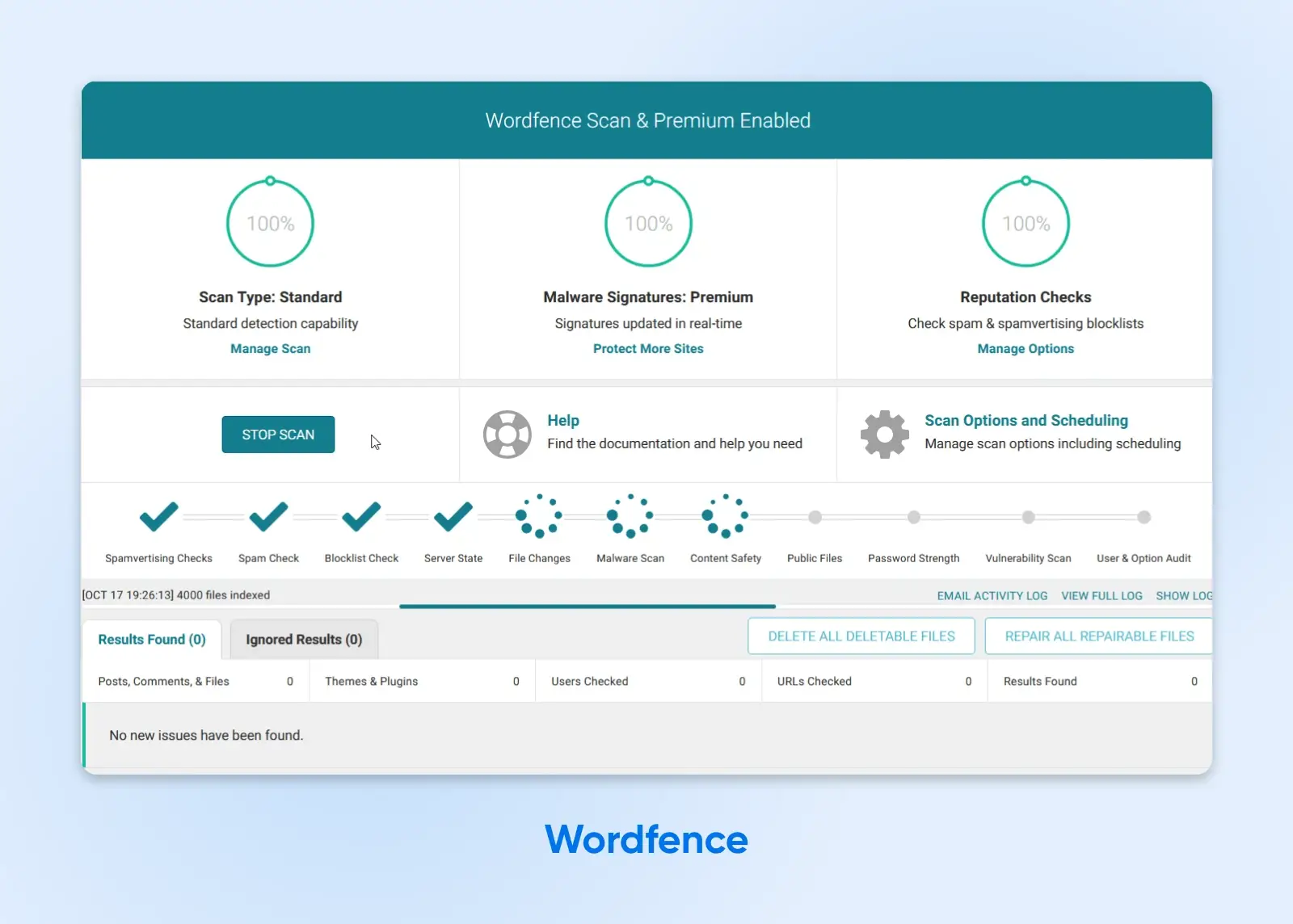
Task: Click the Spam Check checkmark icon
Action: tap(268, 516)
